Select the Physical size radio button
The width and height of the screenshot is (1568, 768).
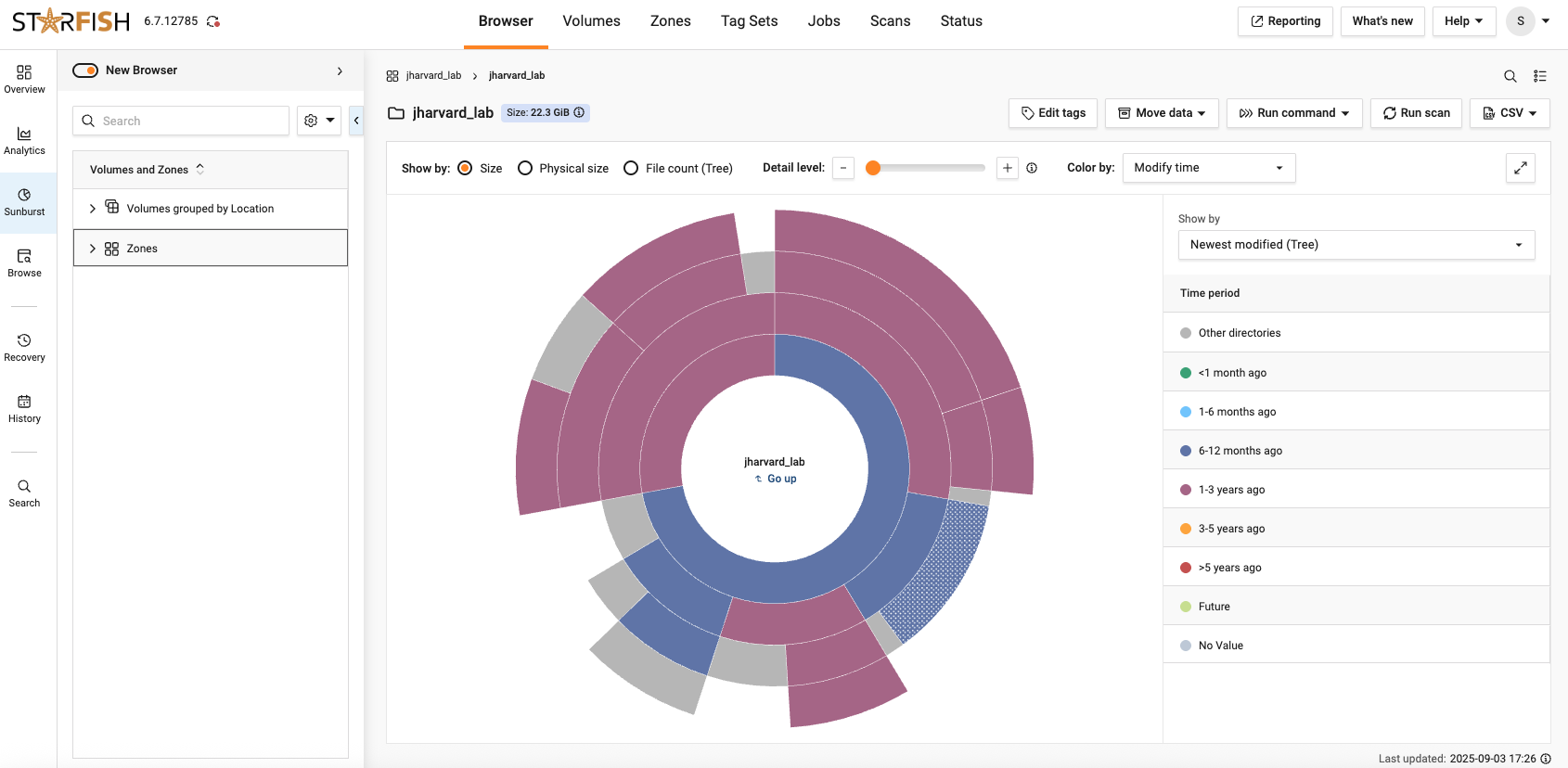pos(525,168)
